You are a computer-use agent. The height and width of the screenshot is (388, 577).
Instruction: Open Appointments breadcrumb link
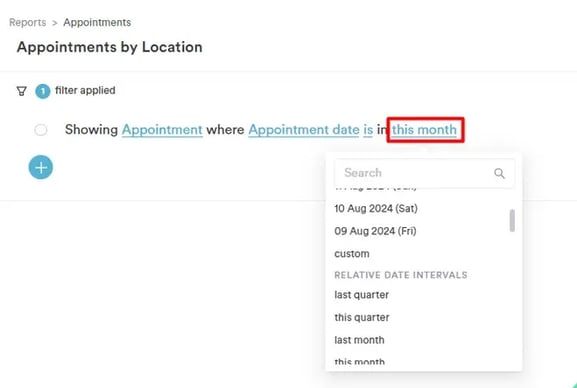point(97,22)
